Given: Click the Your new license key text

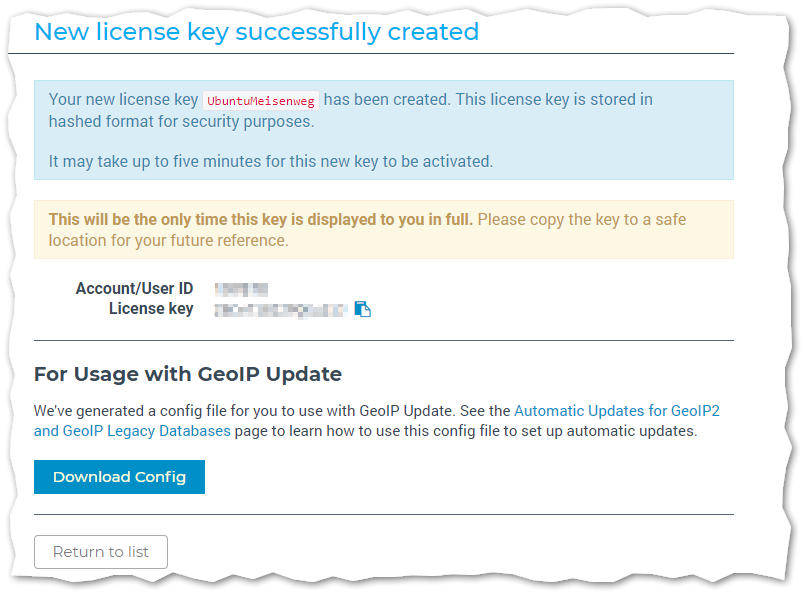Looking at the screenshot, I should pos(123,100).
